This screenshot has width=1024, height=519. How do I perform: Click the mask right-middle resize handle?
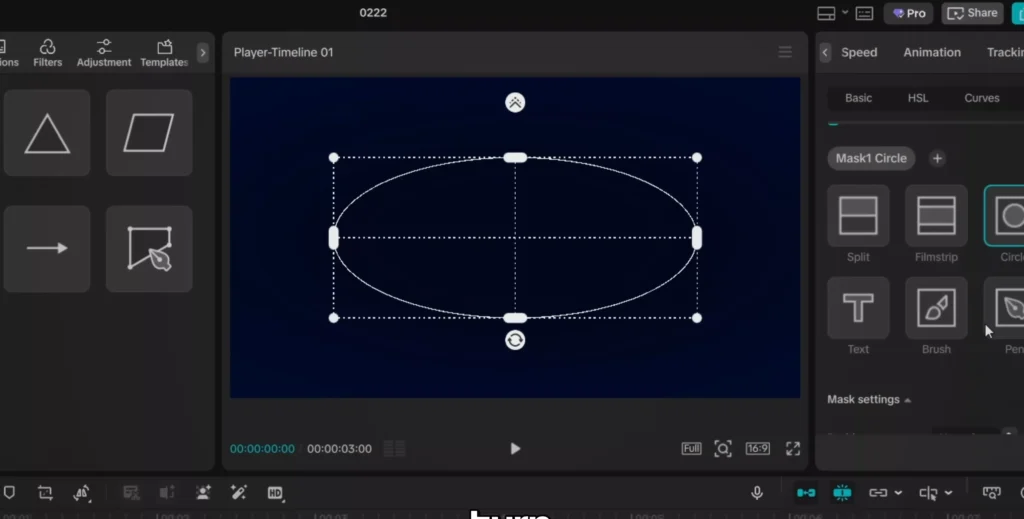point(697,238)
